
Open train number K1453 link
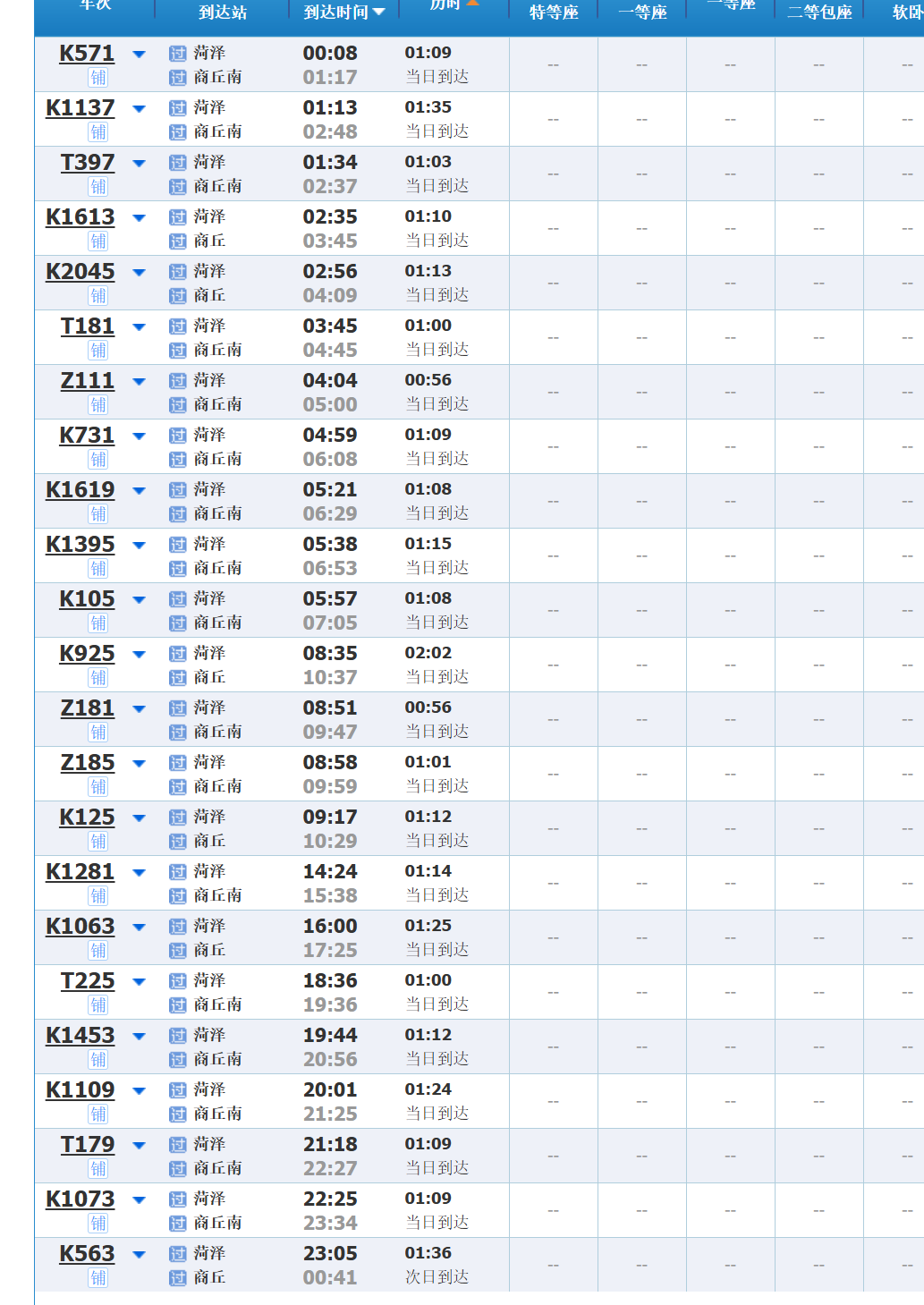(x=81, y=1036)
